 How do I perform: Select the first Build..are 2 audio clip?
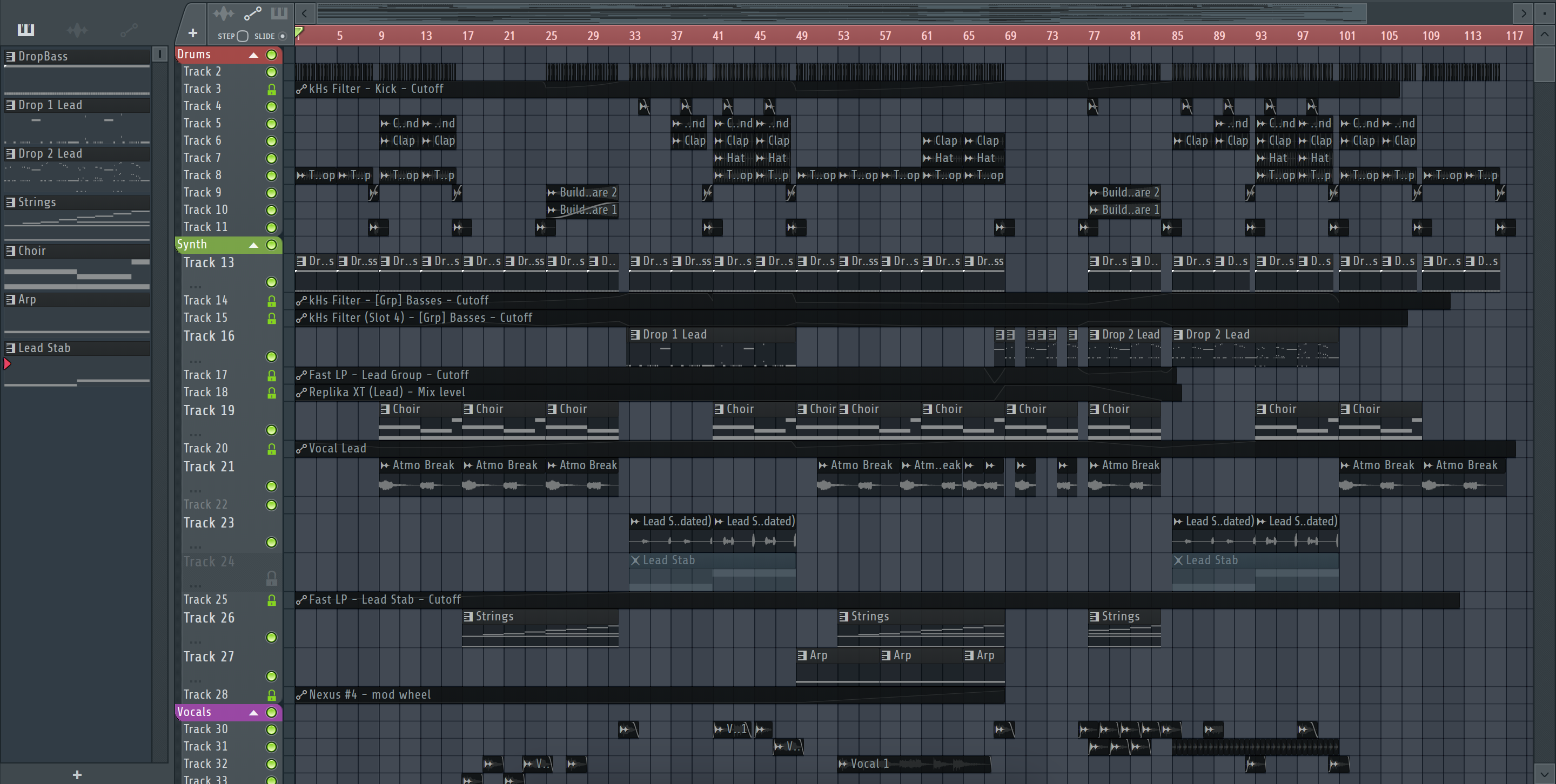coord(582,193)
